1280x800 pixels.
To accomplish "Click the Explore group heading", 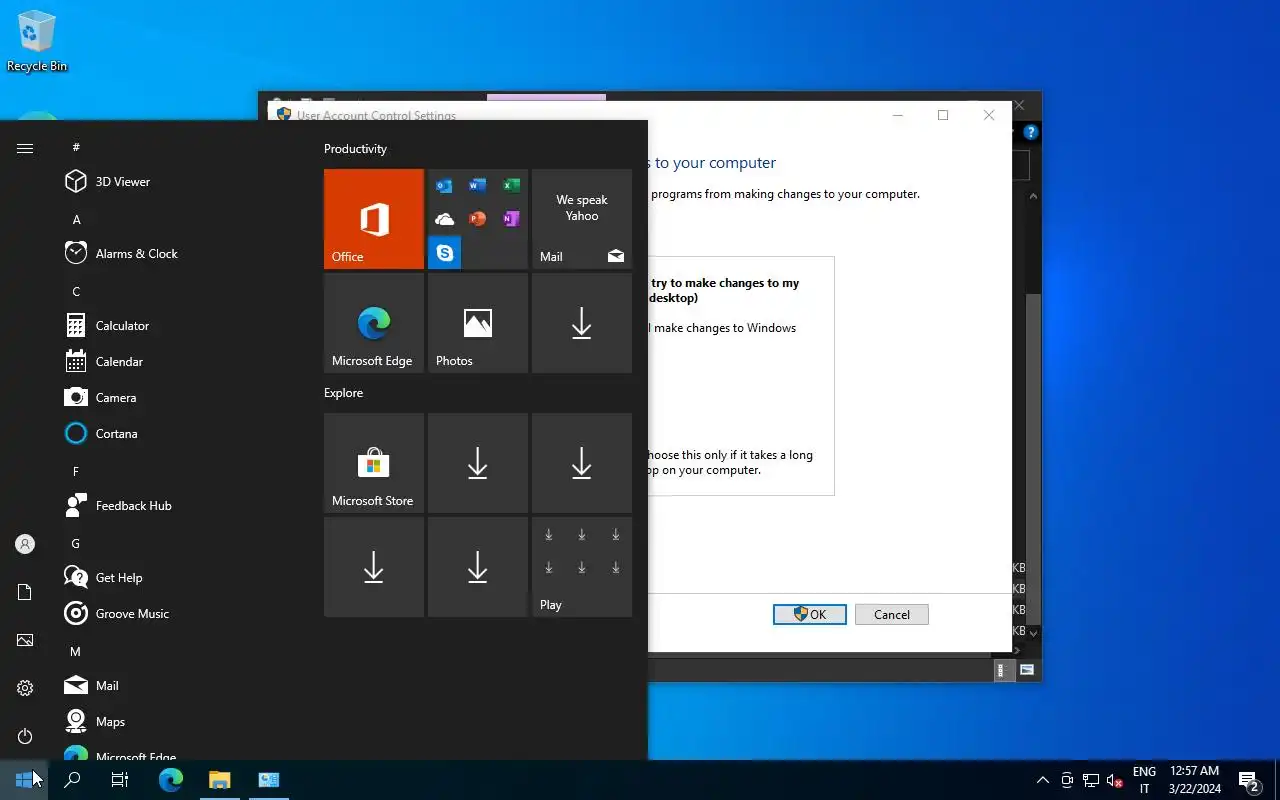I will (x=343, y=393).
